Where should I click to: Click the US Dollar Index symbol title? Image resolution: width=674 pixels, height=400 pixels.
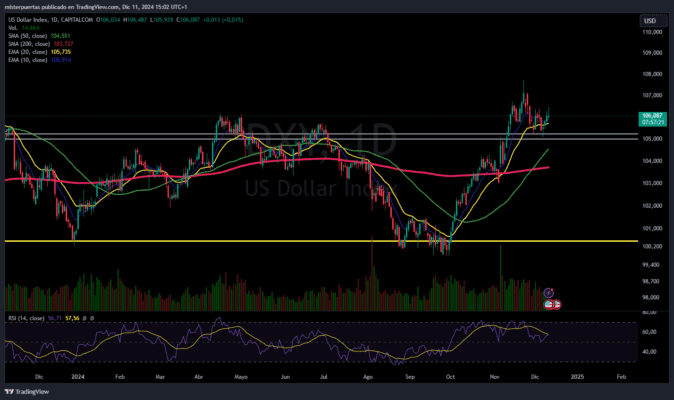(42, 19)
